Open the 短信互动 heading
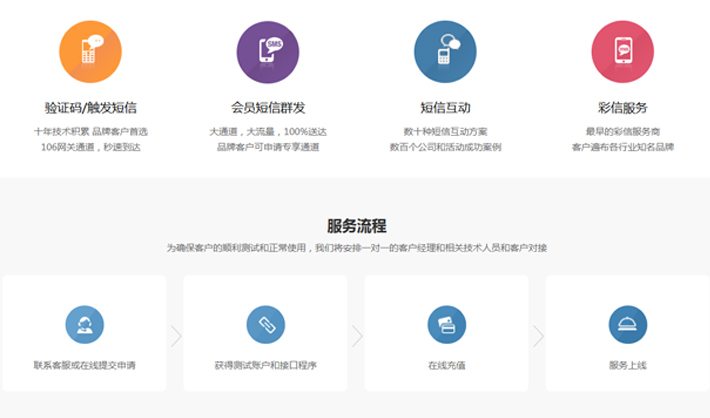Image resolution: width=710 pixels, height=418 pixels. pyautogui.click(x=446, y=108)
